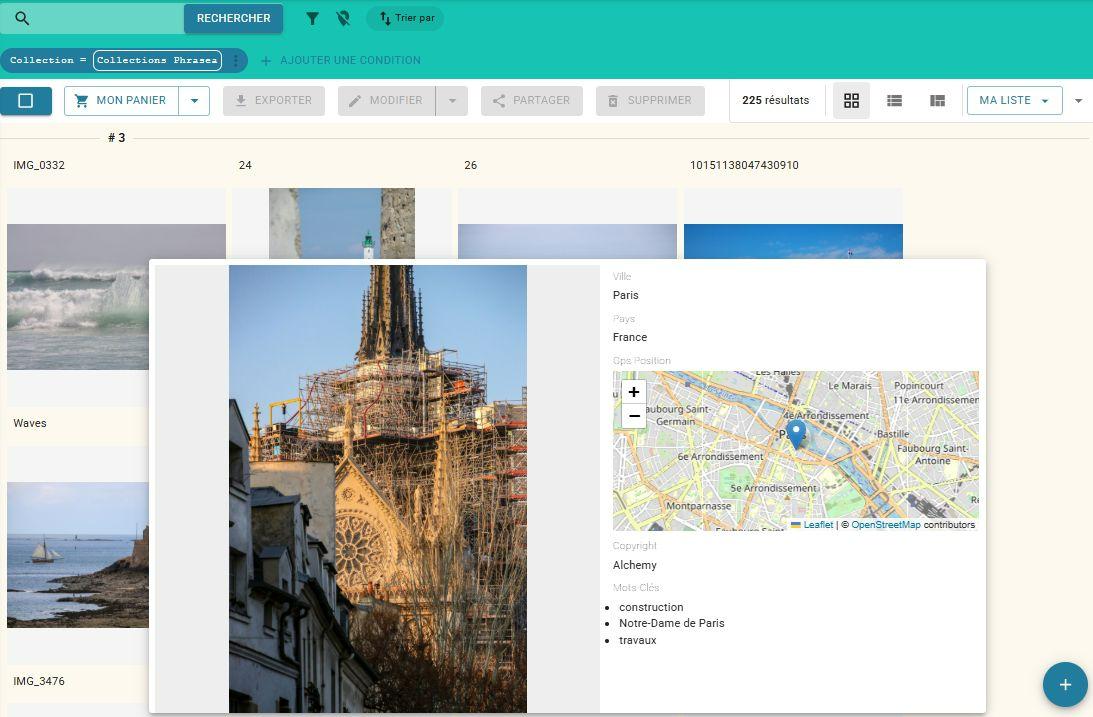Image resolution: width=1093 pixels, height=717 pixels.
Task: Expand the Modifier dropdown arrow
Action: tap(452, 101)
